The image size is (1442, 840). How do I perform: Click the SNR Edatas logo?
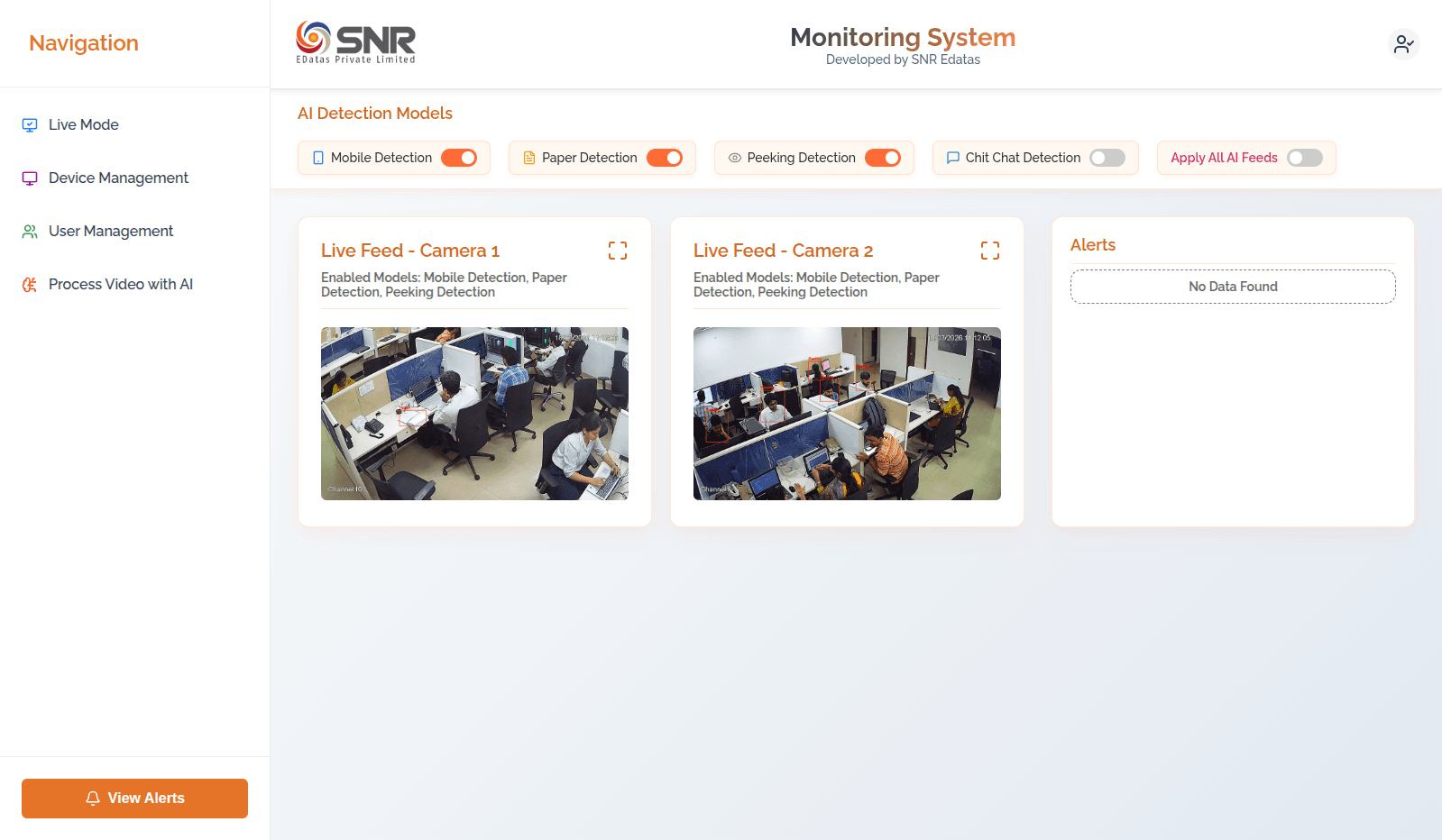356,42
